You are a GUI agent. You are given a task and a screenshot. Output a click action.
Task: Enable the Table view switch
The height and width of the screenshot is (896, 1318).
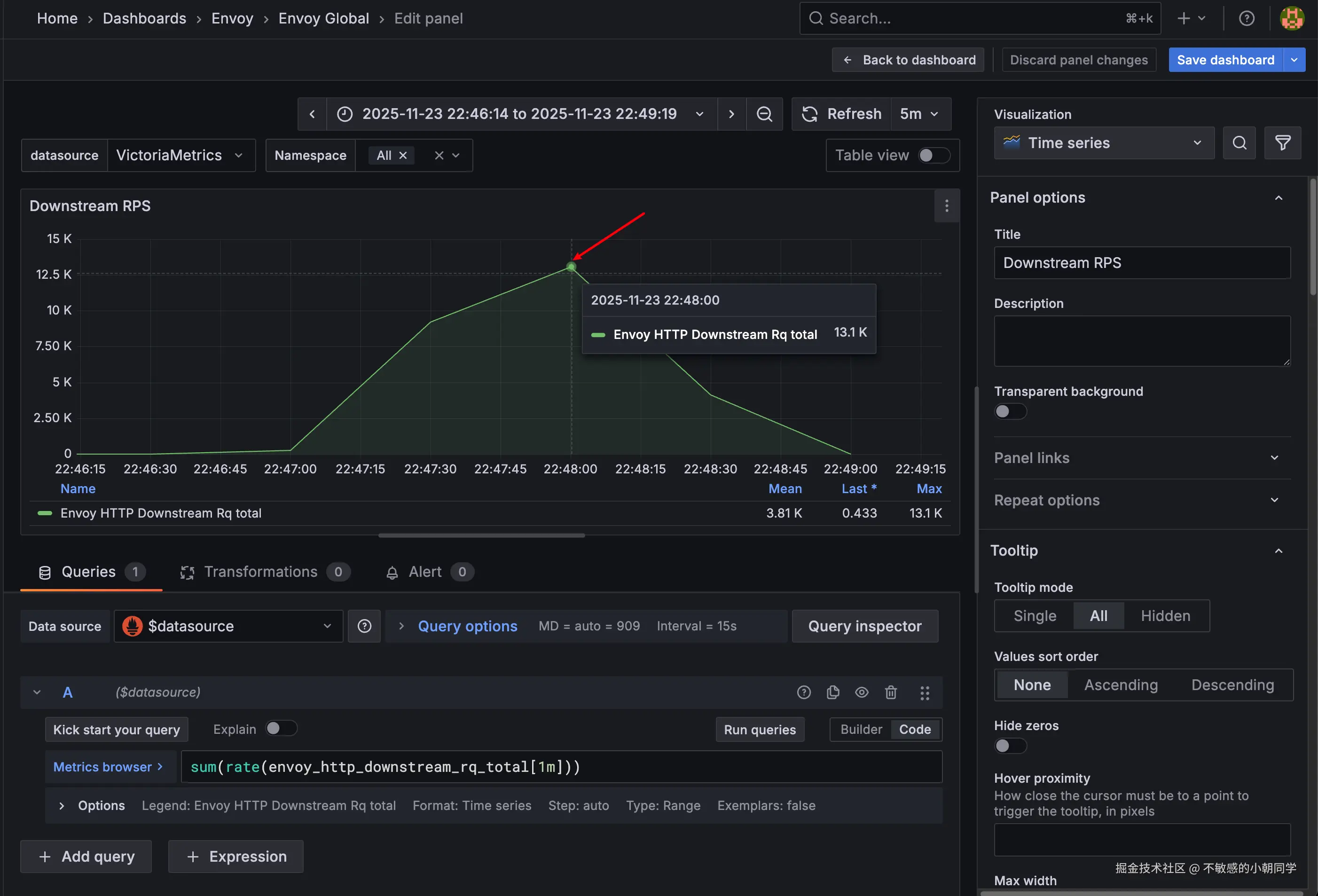tap(933, 156)
